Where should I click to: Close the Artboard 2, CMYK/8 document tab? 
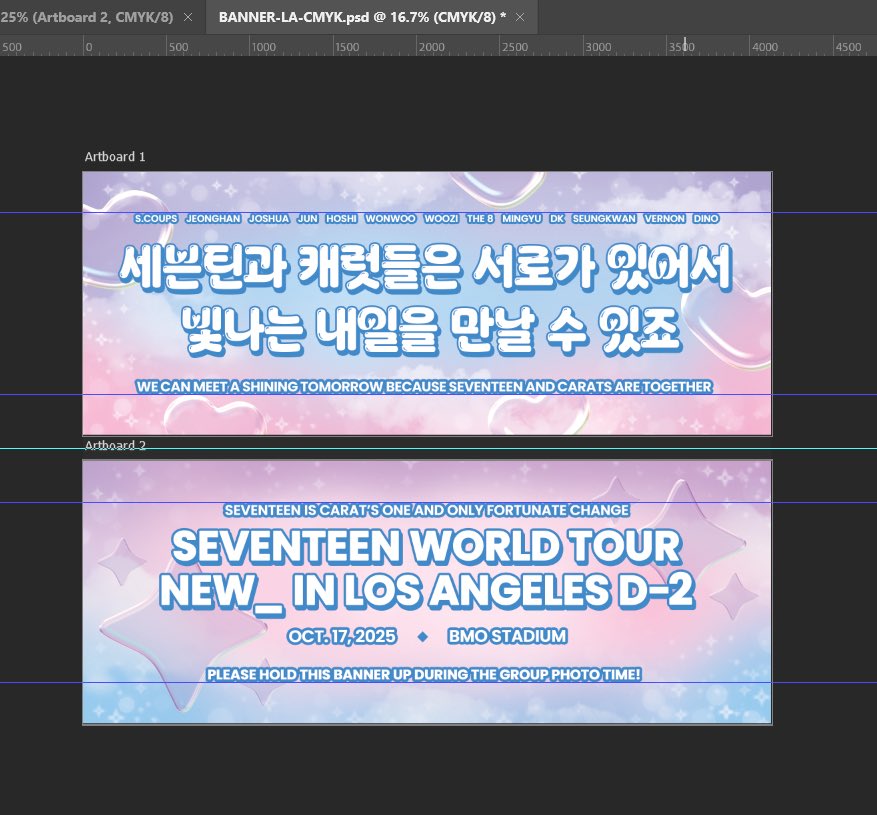pos(188,17)
